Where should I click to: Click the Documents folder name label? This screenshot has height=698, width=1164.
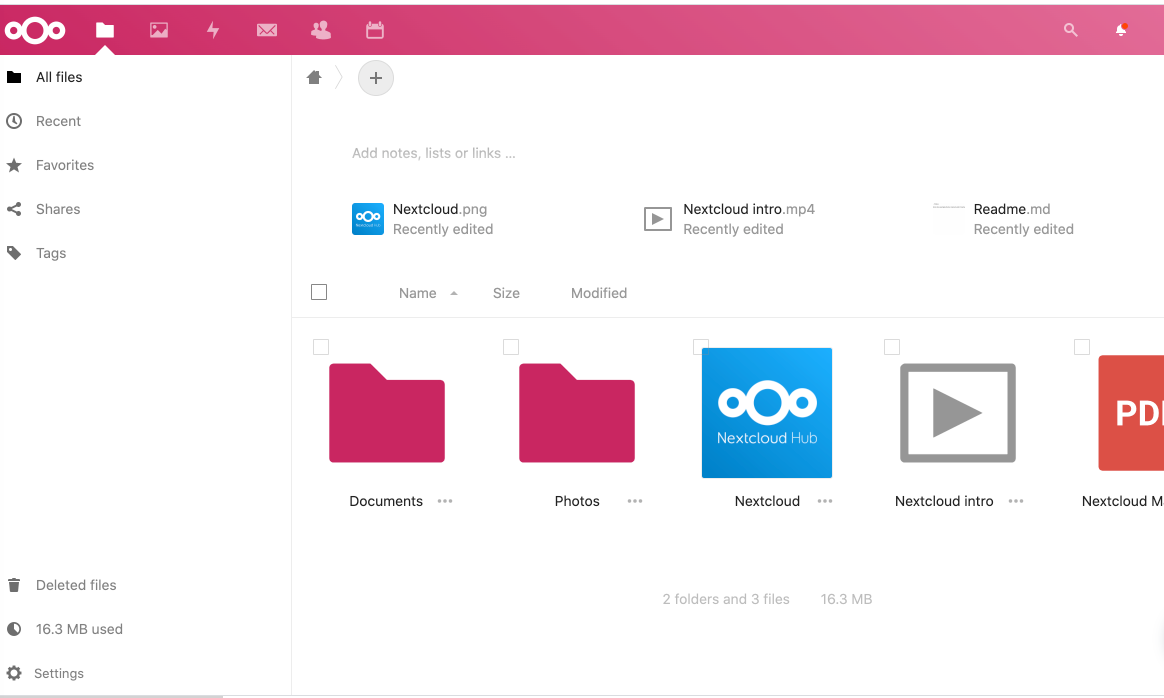pos(386,501)
